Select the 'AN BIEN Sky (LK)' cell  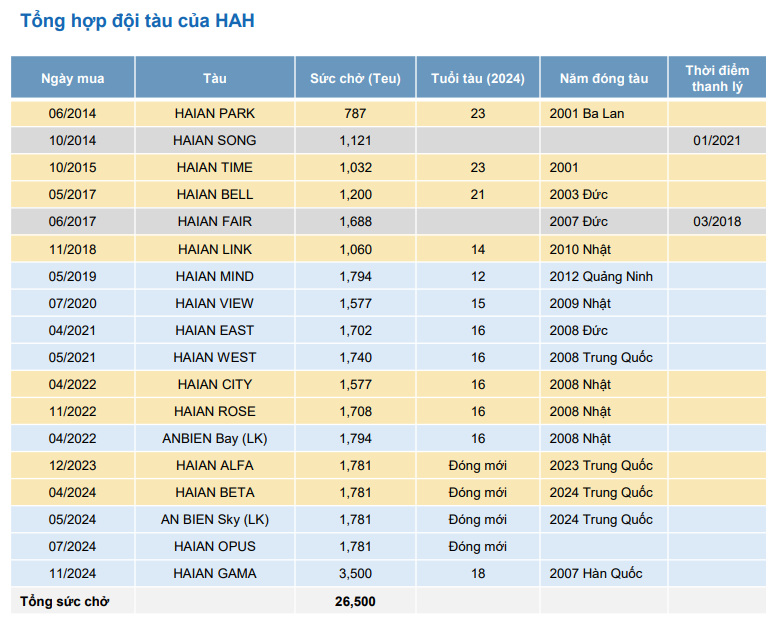(x=215, y=519)
